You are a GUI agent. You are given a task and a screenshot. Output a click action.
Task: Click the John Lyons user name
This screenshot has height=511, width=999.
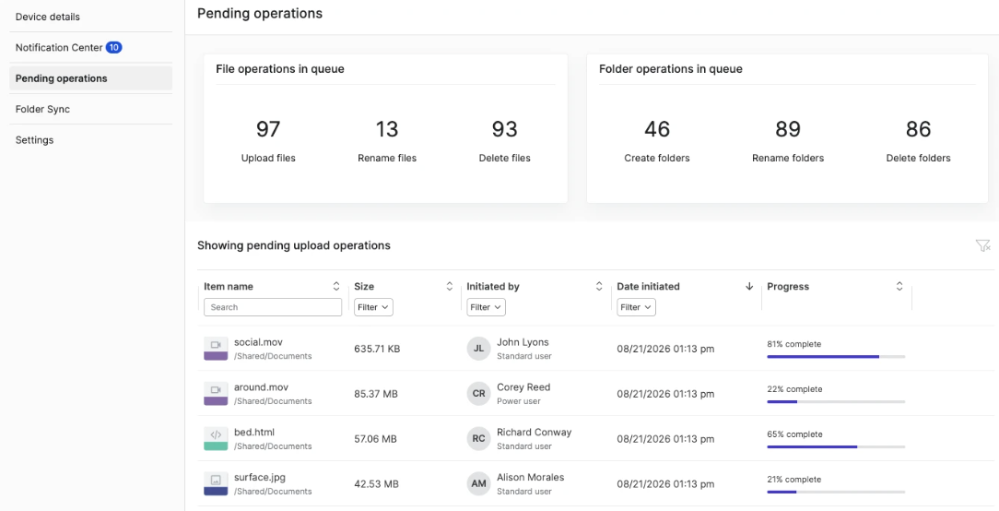click(522, 342)
